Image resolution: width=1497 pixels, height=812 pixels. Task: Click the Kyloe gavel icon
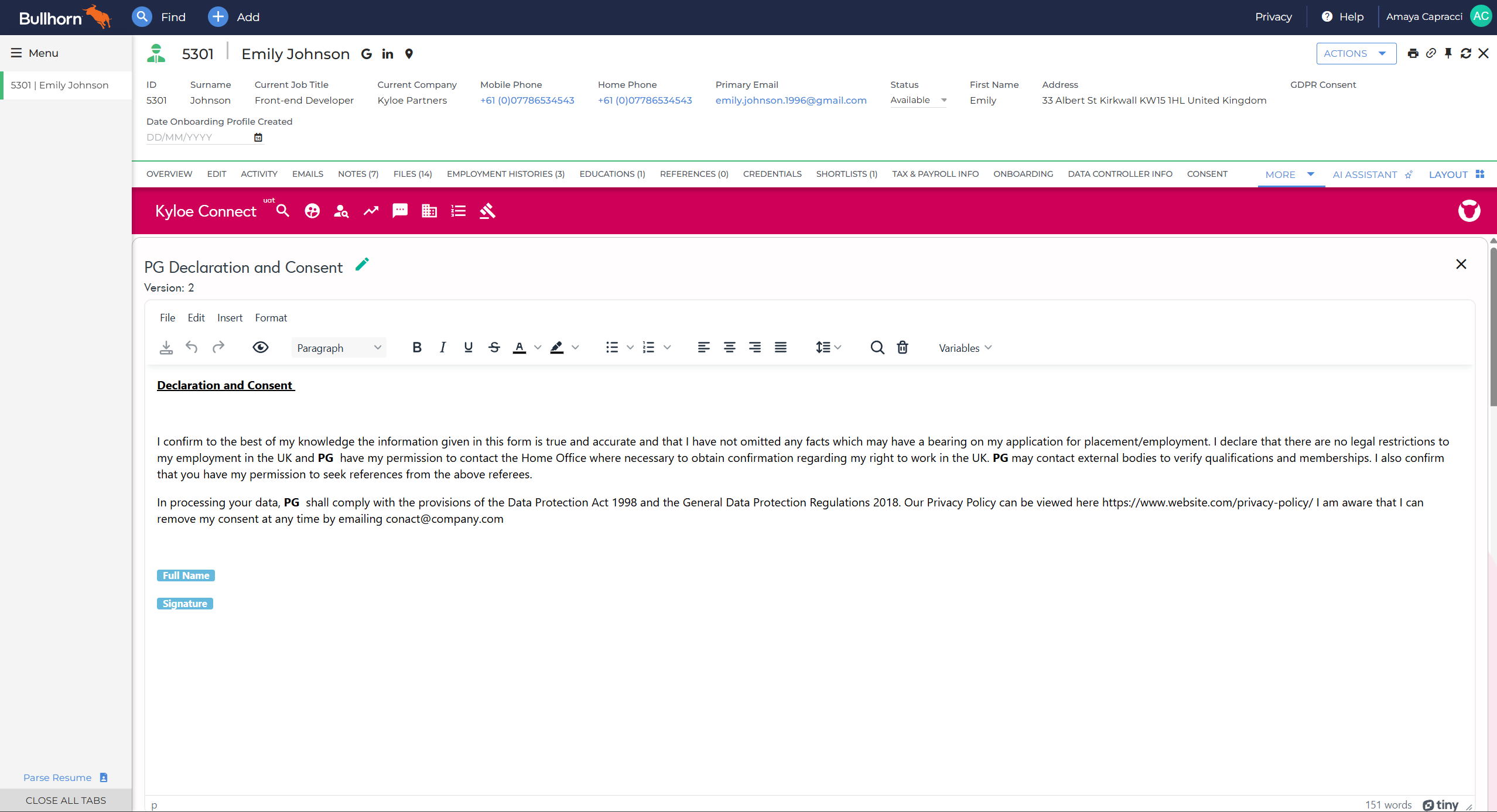pos(487,211)
